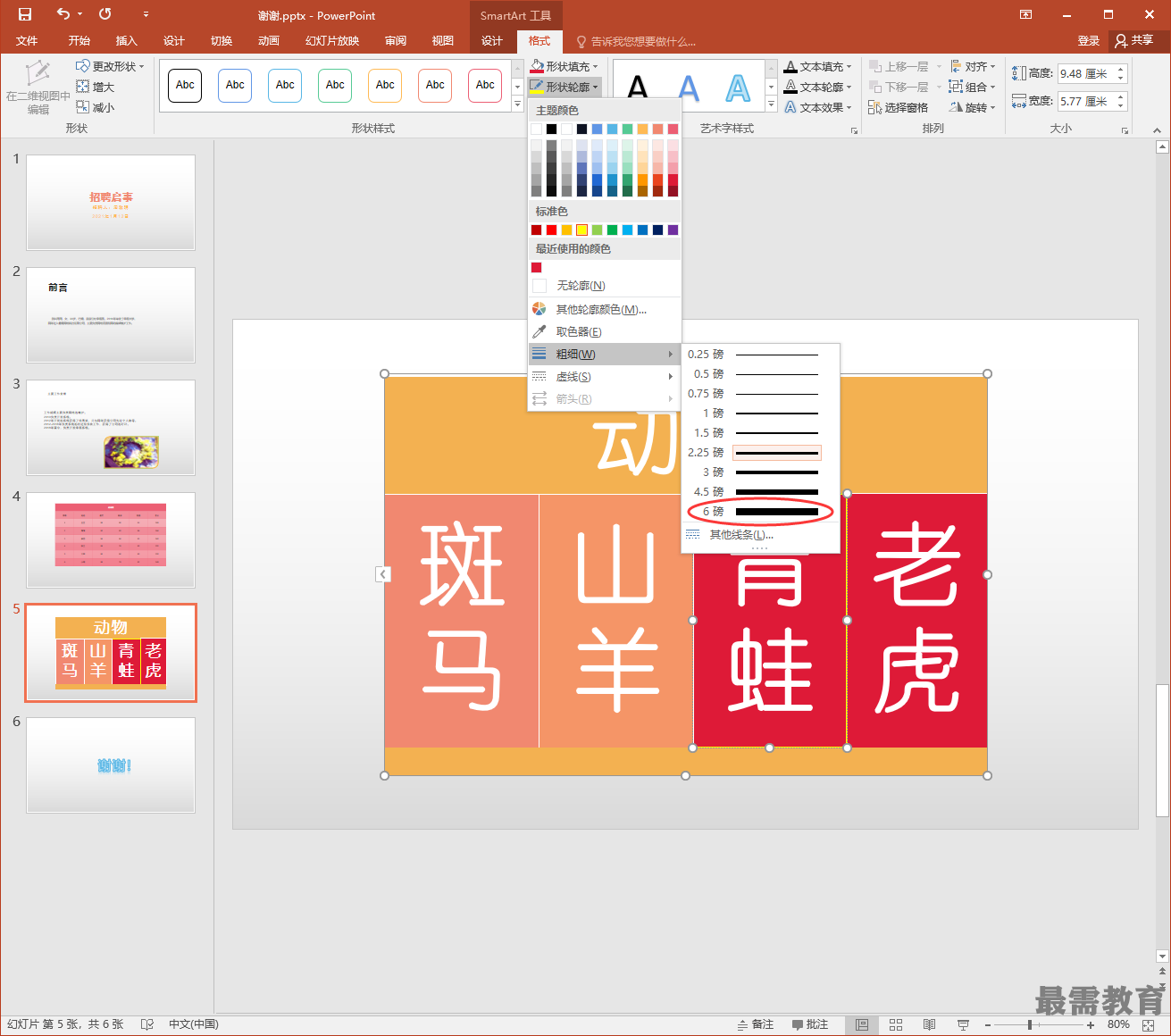Screen dimensions: 1171x1036
Task: Click the 共享 share button
Action: pyautogui.click(x=1134, y=40)
